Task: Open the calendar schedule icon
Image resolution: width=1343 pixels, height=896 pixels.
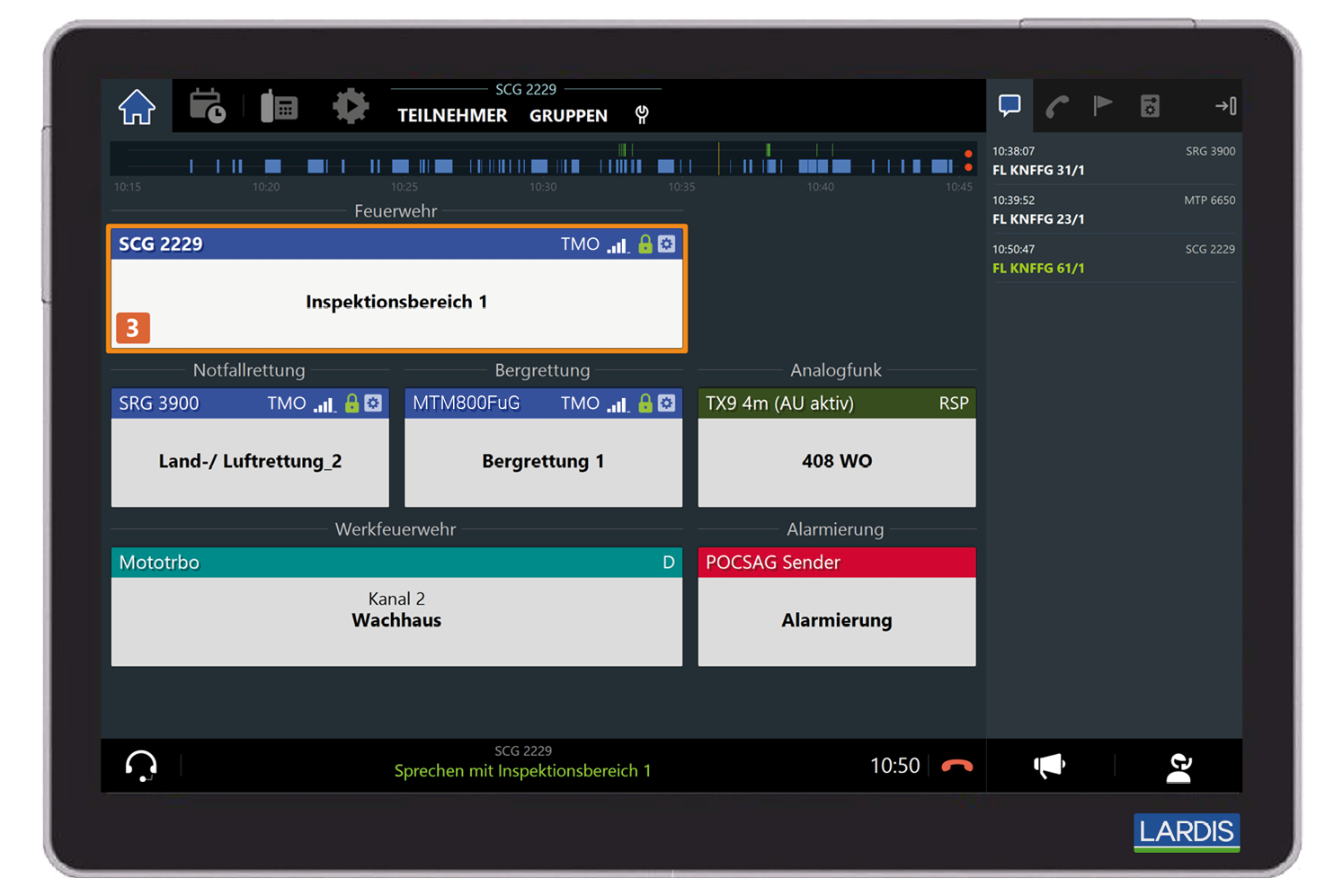Action: [208, 107]
